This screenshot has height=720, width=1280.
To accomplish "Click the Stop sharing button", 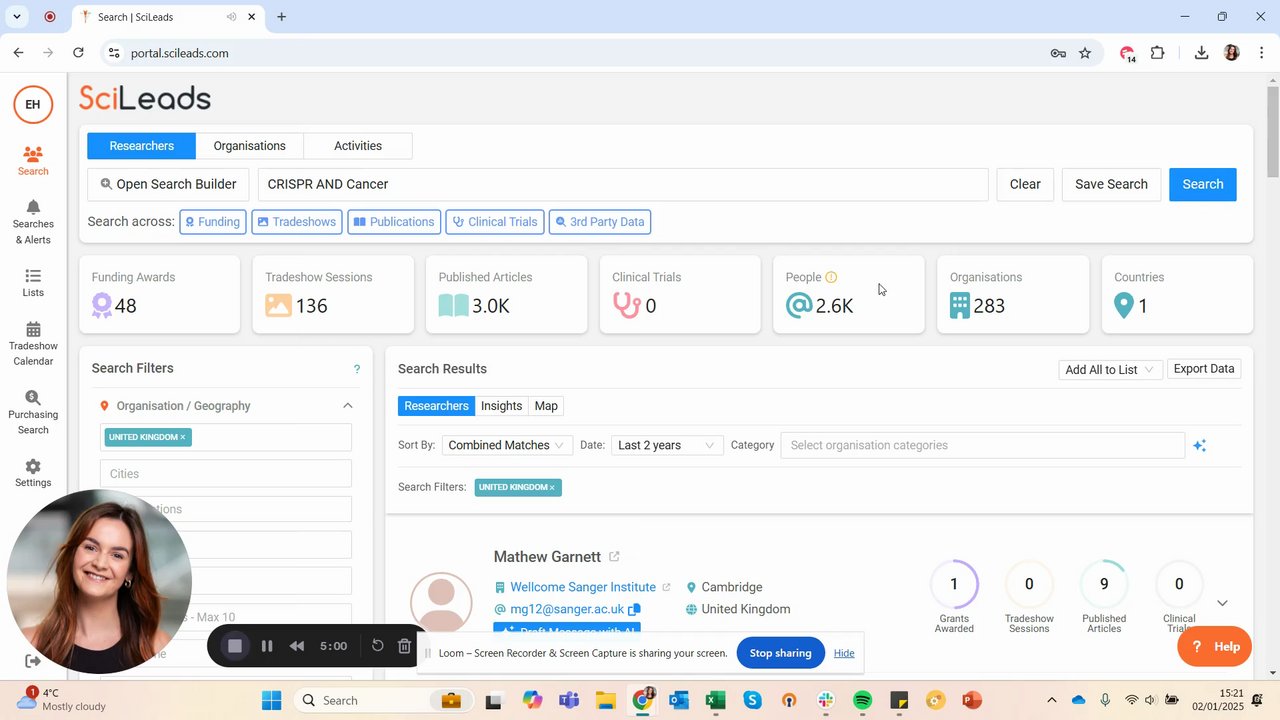I will click(780, 653).
